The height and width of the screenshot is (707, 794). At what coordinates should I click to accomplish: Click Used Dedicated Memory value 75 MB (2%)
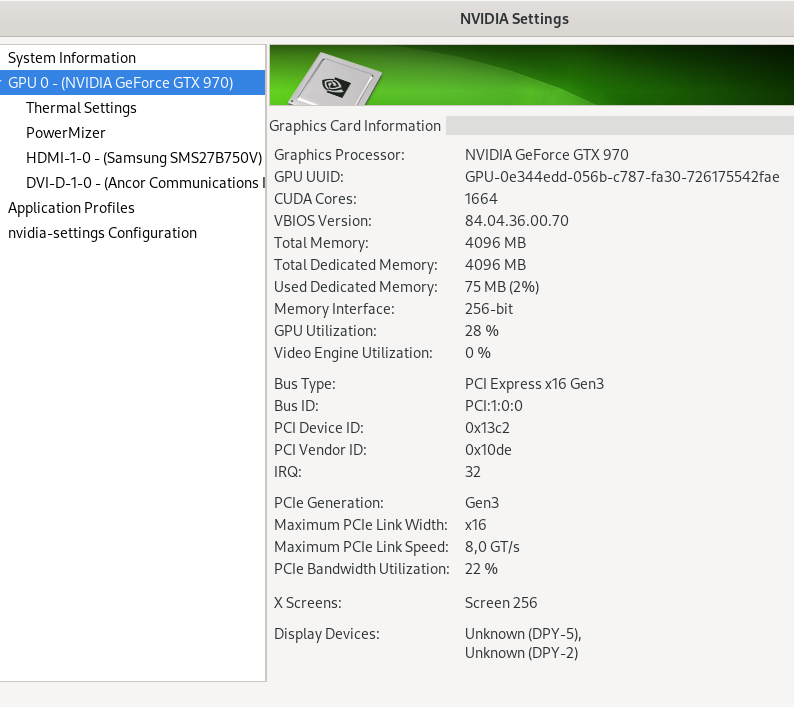[x=502, y=287]
